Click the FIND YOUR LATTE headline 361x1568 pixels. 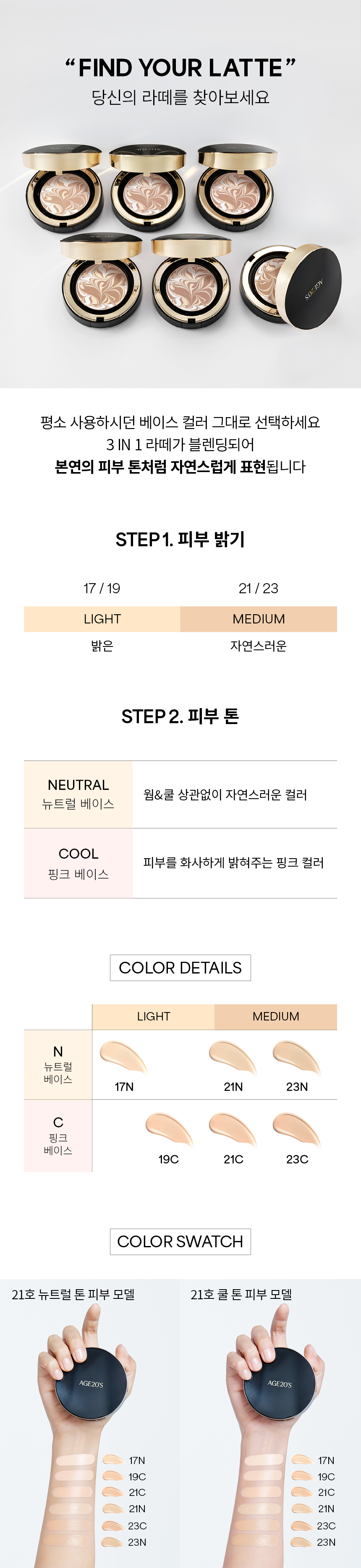coord(180,68)
